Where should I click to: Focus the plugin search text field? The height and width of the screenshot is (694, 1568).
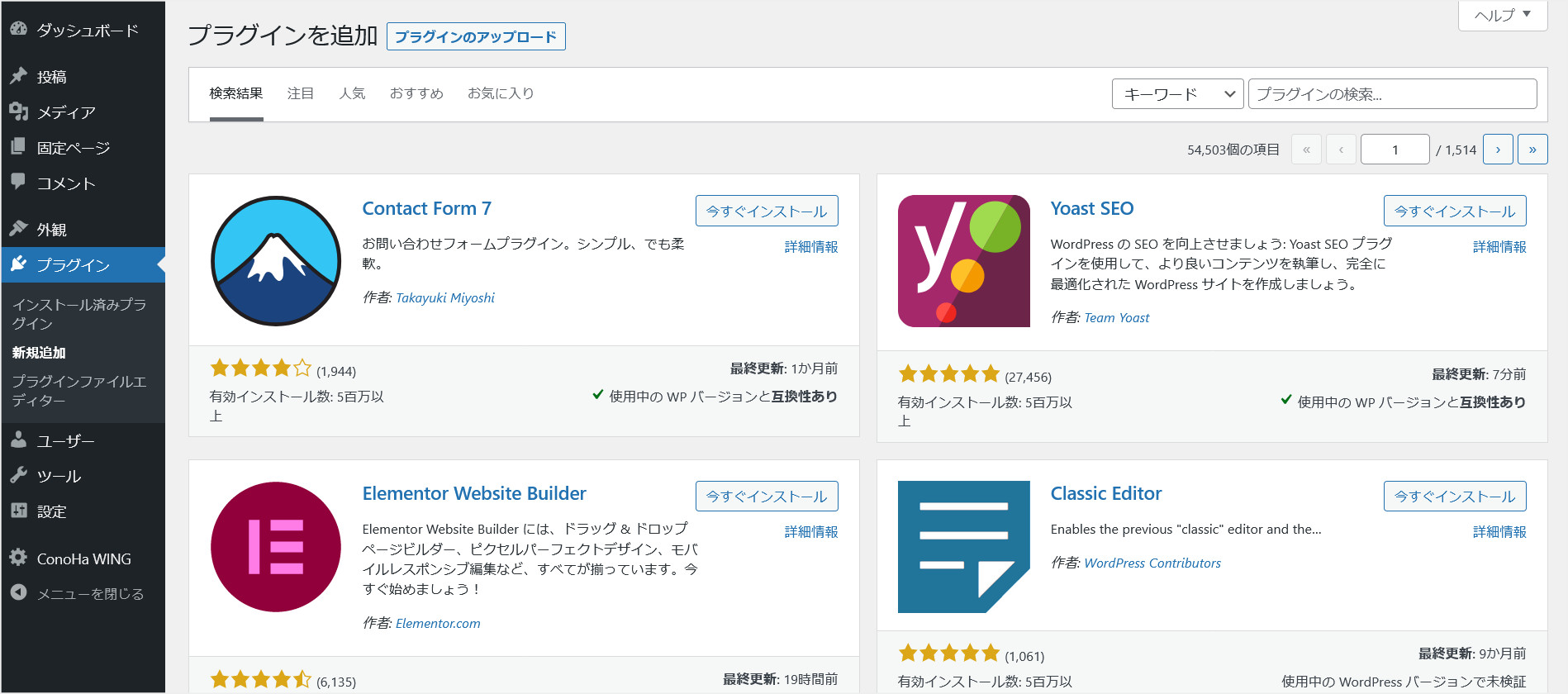(x=1392, y=94)
